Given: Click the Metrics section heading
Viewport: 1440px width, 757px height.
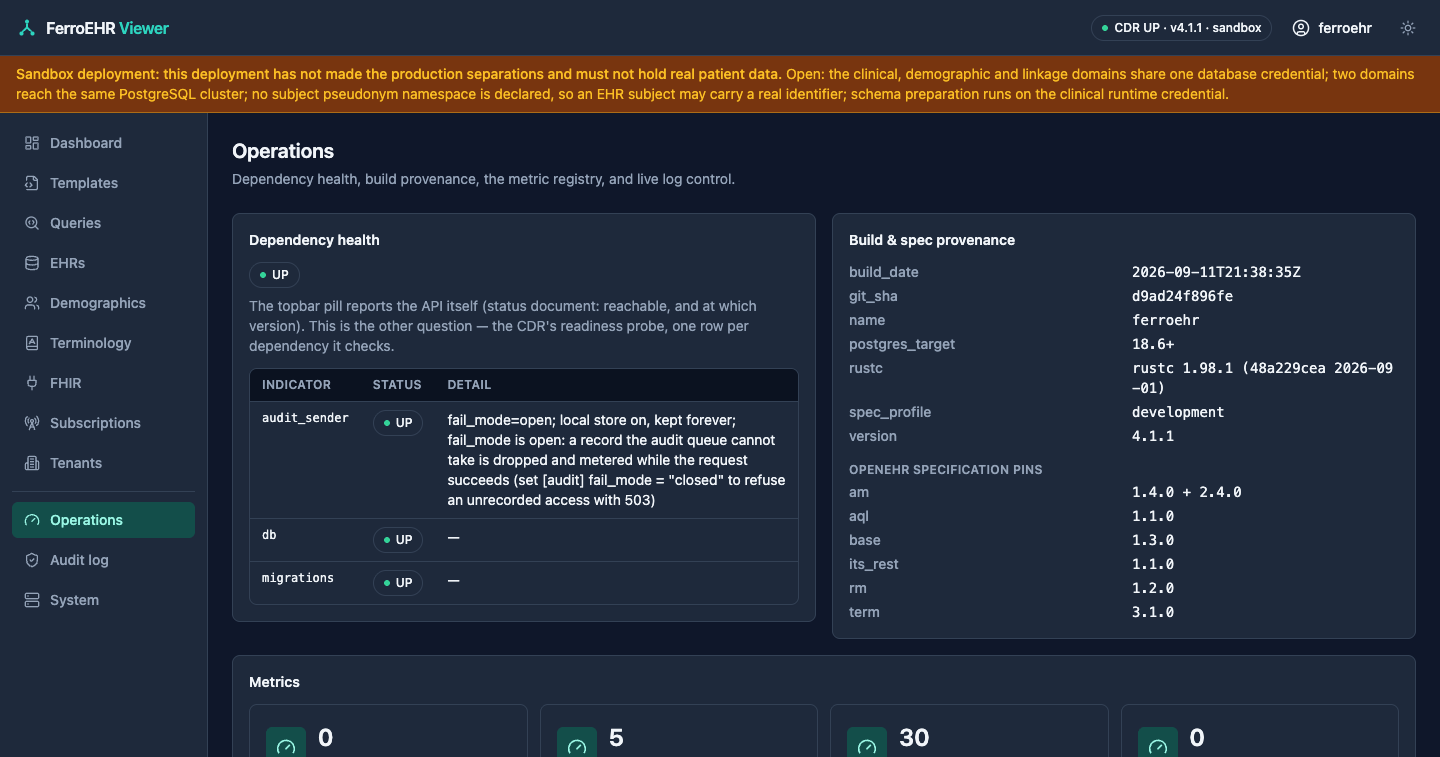Looking at the screenshot, I should [275, 682].
